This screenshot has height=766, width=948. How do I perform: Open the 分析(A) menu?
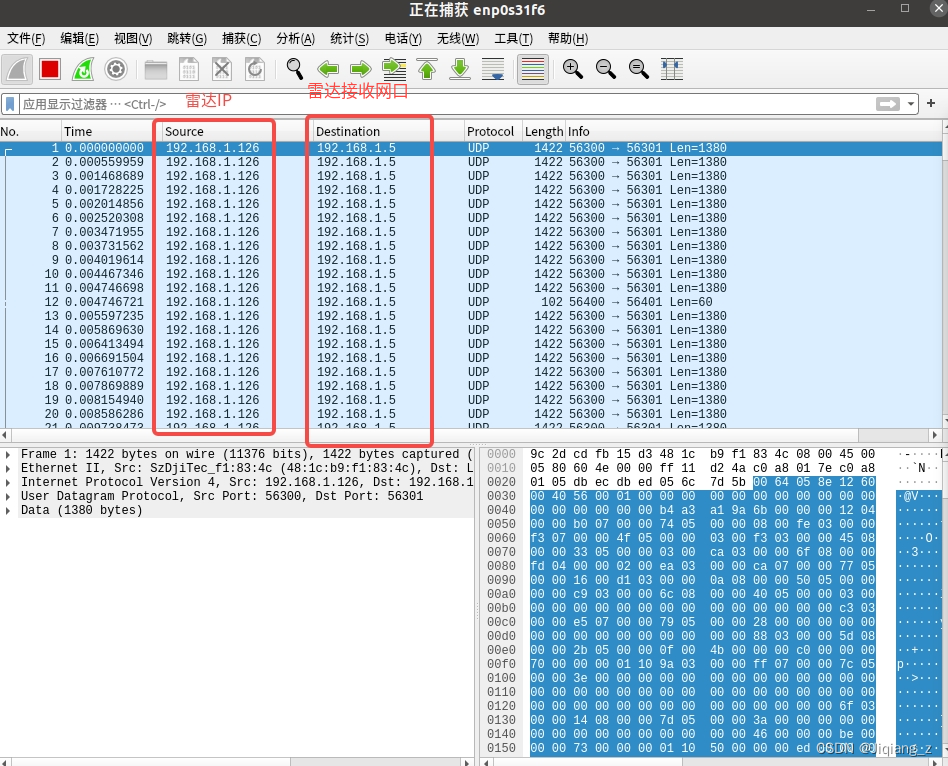(295, 39)
